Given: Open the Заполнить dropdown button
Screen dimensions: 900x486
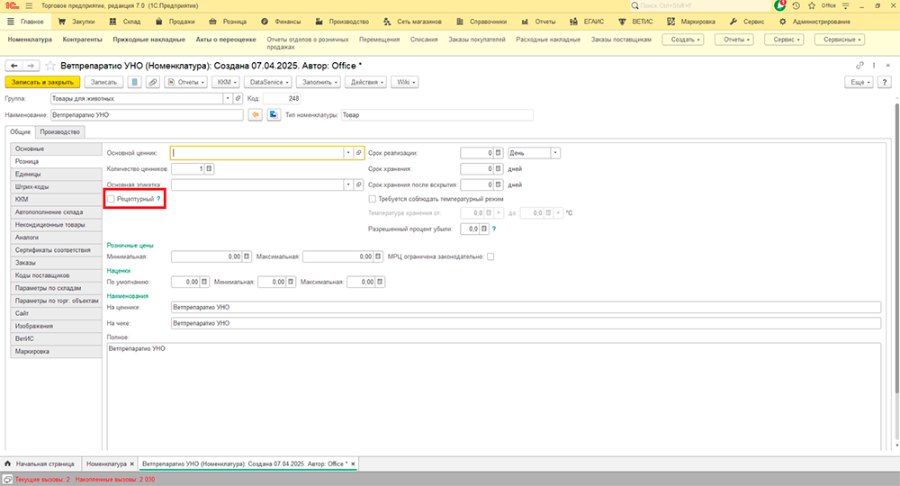Looking at the screenshot, I should click(319, 82).
